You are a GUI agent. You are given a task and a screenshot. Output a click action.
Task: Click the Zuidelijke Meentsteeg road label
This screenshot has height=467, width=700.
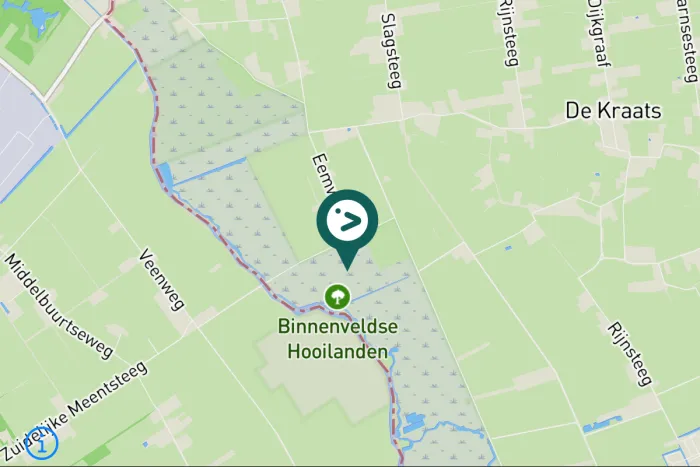pyautogui.click(x=75, y=411)
